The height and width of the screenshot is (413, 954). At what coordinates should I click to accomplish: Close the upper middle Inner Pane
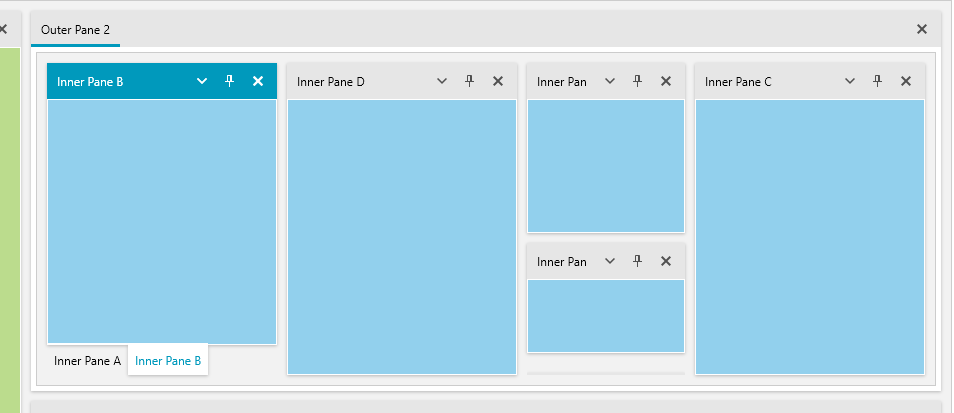[x=666, y=81]
